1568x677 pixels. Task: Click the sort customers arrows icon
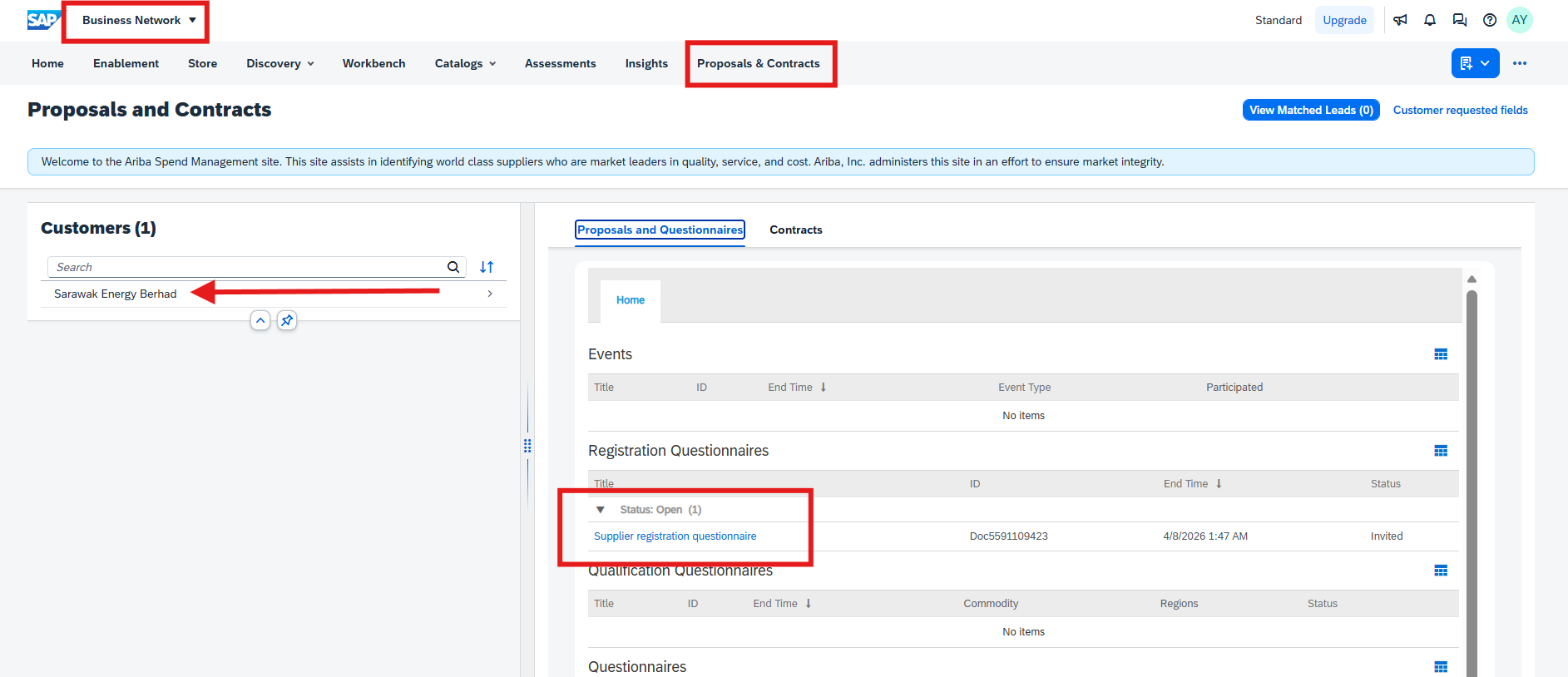tap(487, 267)
